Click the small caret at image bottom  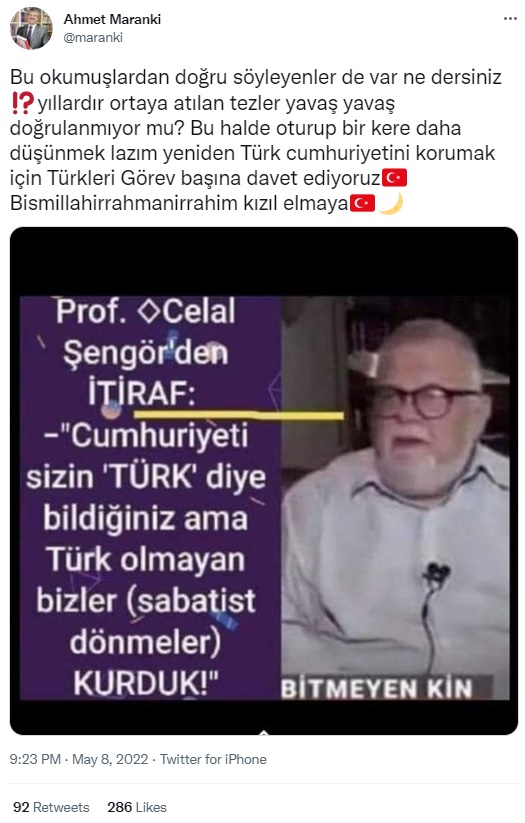(264, 732)
